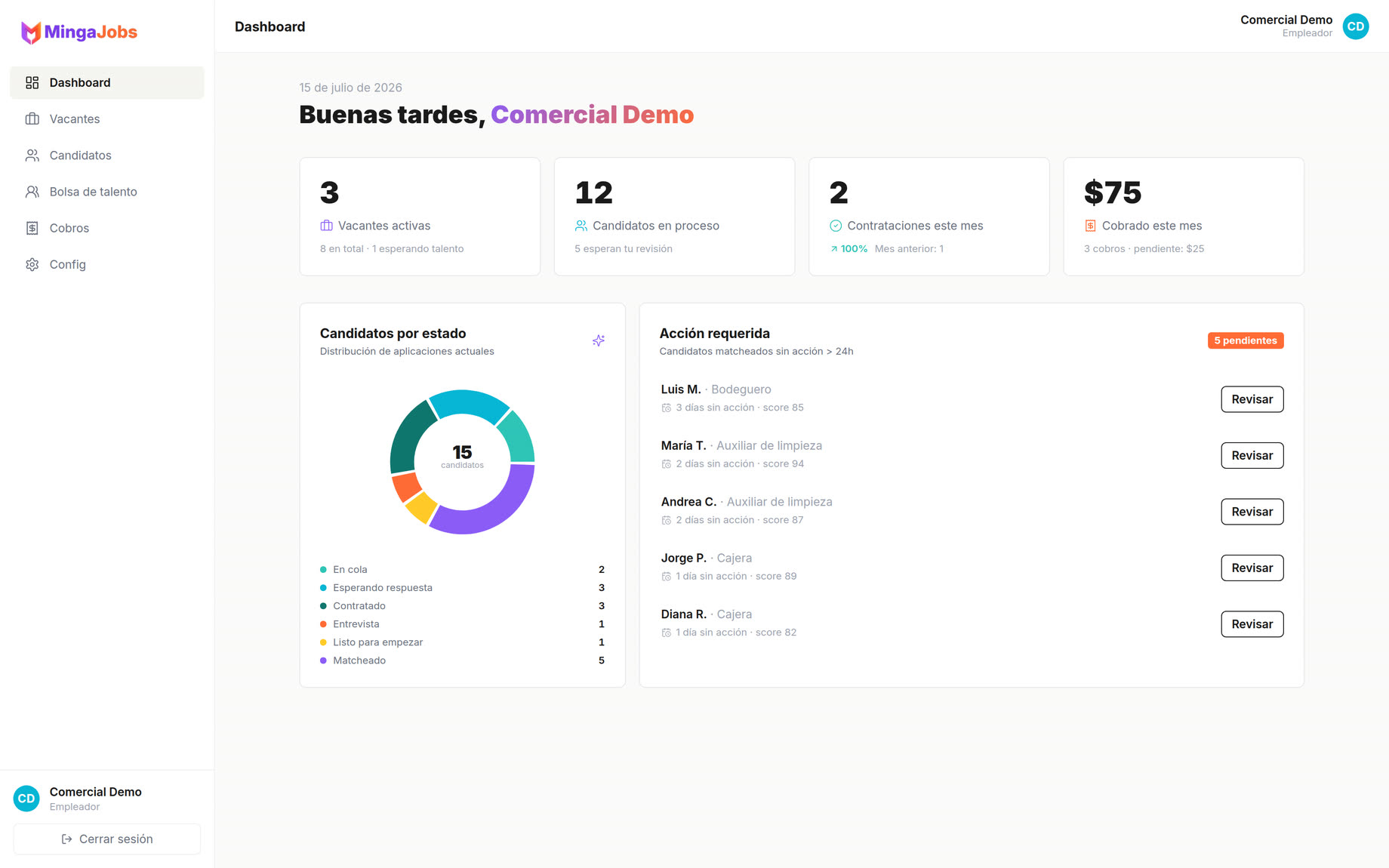Click the CD avatar in the top header

[1356, 26]
